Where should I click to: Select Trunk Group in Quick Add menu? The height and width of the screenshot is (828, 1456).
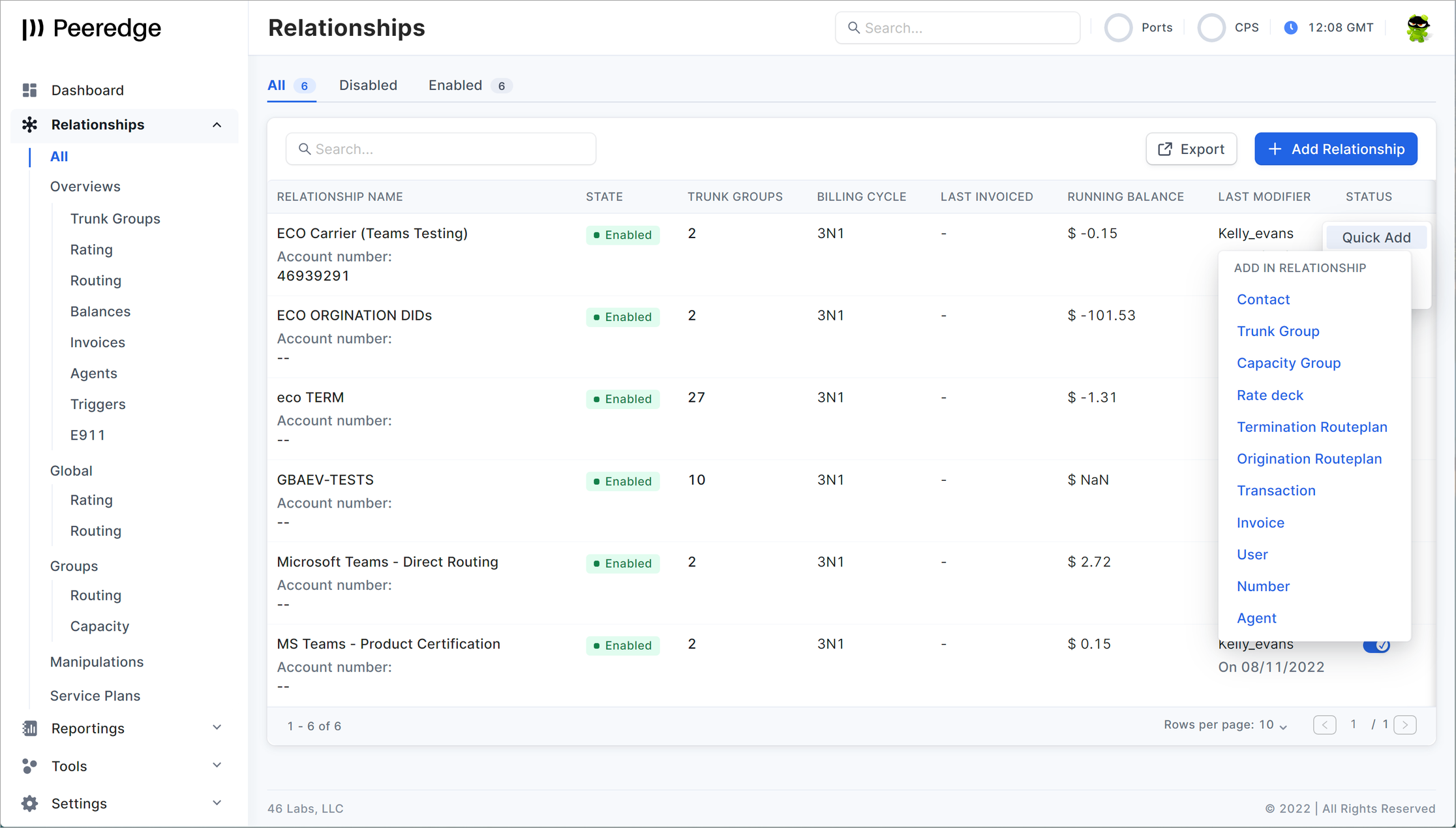[1278, 331]
